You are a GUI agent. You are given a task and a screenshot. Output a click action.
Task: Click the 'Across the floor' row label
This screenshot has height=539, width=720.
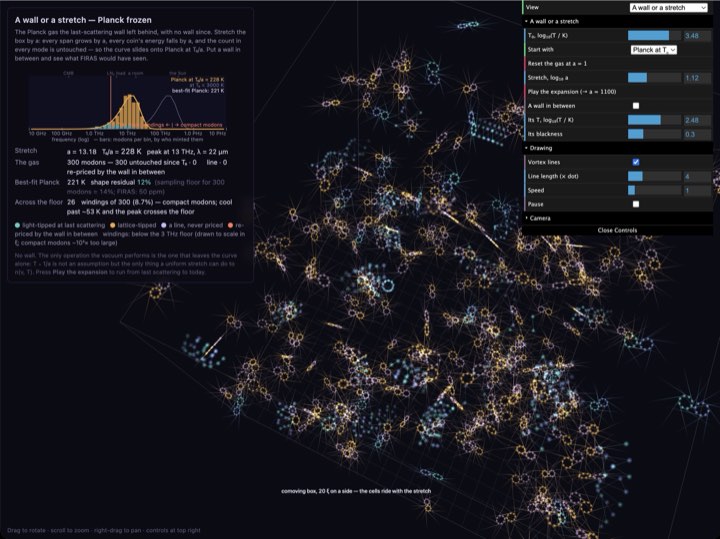(39, 202)
